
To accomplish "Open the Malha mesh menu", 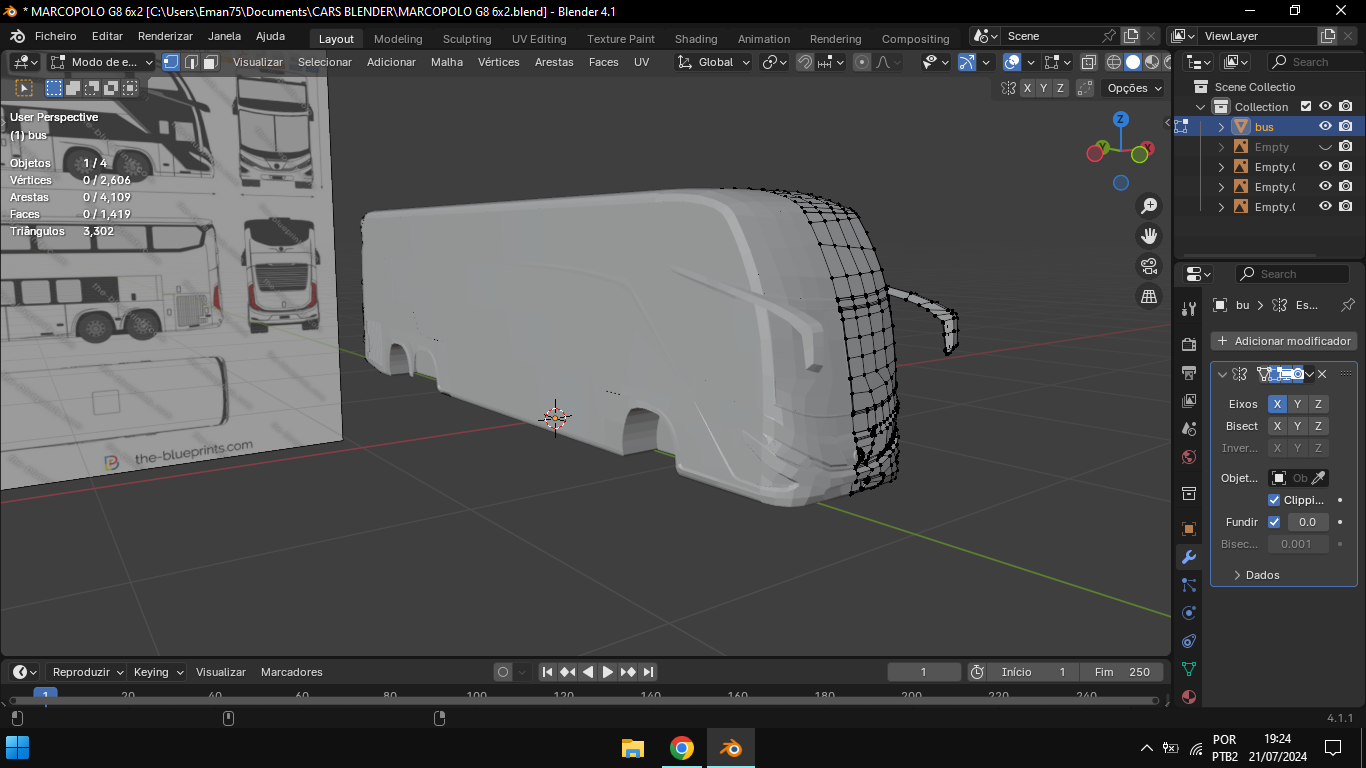I will click(447, 62).
